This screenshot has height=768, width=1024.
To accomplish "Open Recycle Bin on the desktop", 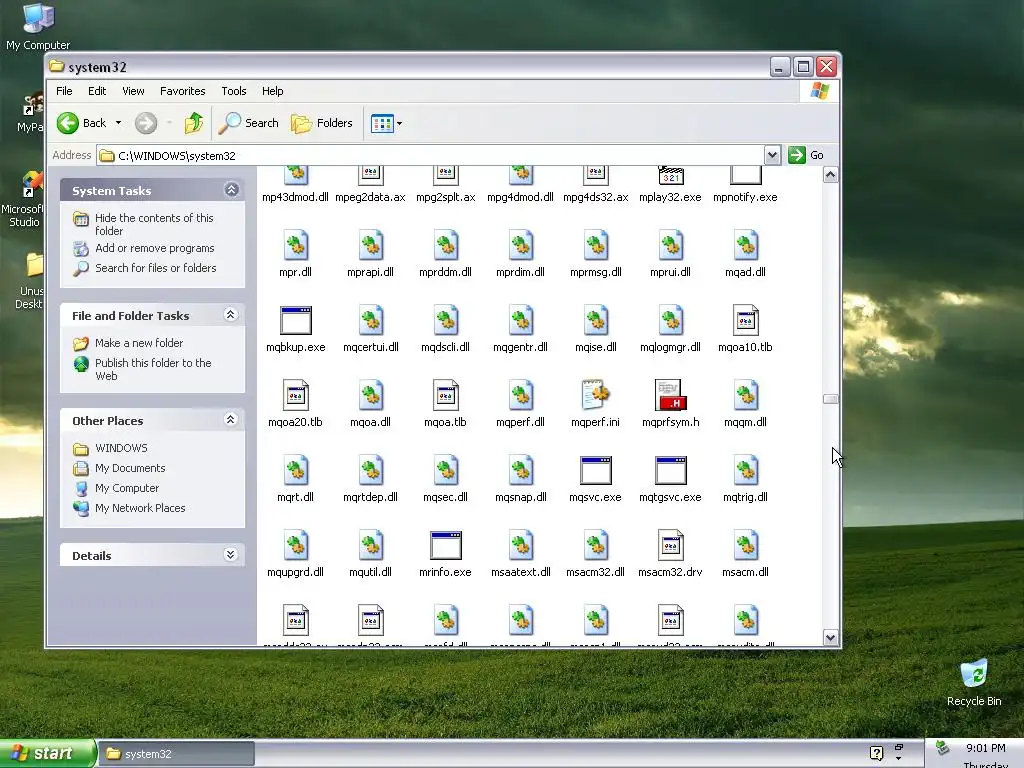I will [x=973, y=682].
